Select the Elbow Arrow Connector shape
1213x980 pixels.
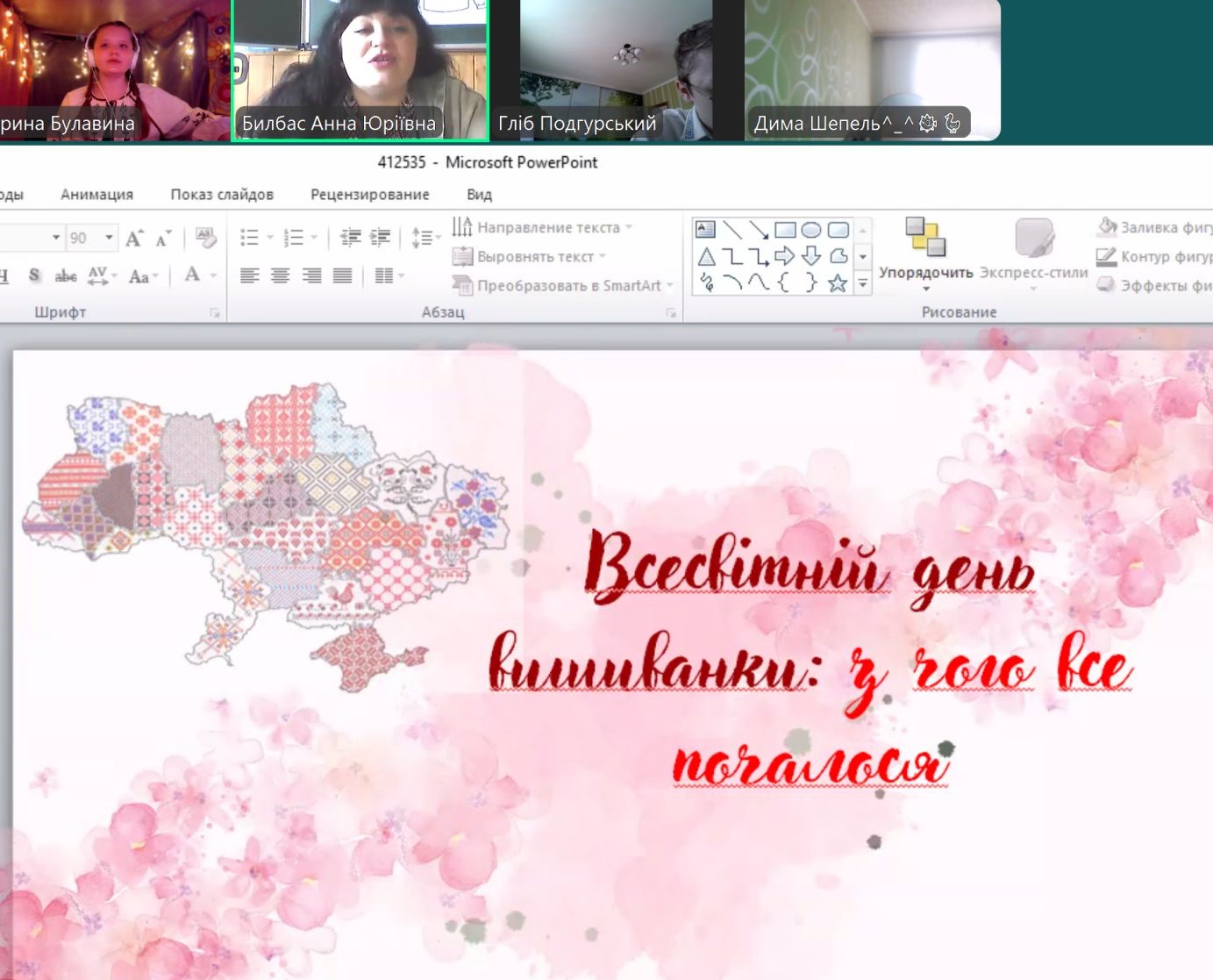coord(759,256)
